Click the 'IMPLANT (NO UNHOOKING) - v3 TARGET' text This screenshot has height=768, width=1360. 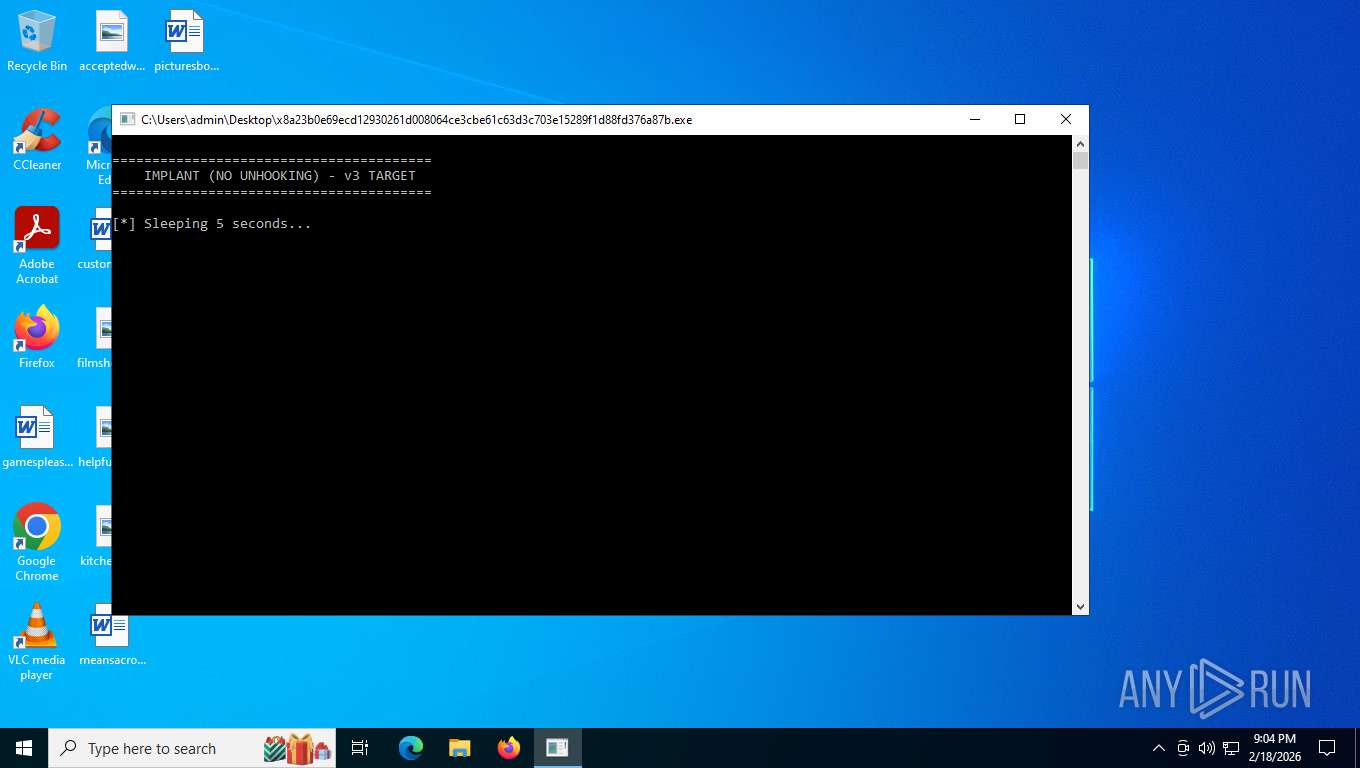pyautogui.click(x=280, y=176)
